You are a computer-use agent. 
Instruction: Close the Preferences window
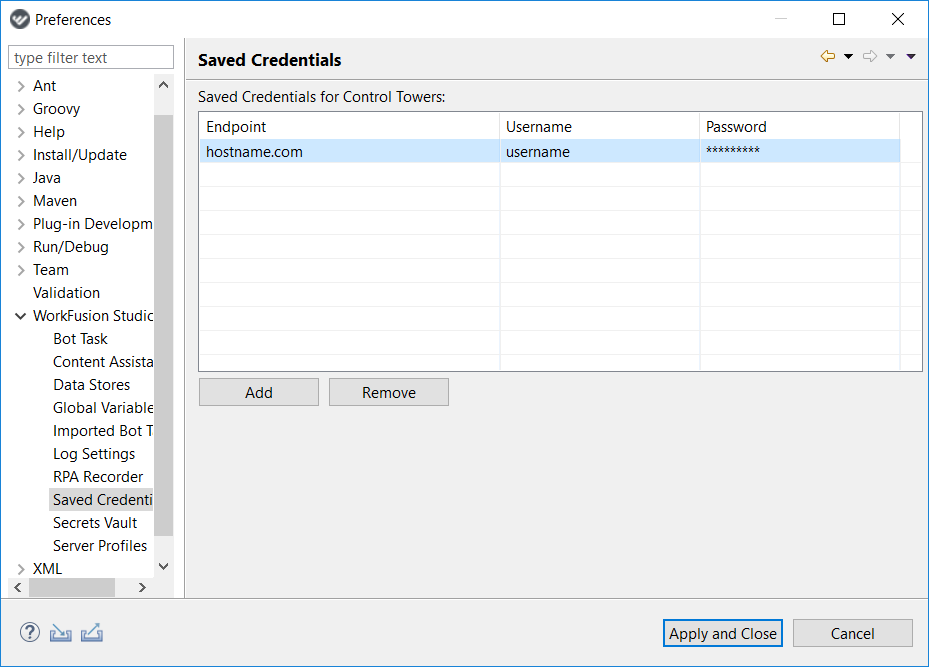coord(898,19)
